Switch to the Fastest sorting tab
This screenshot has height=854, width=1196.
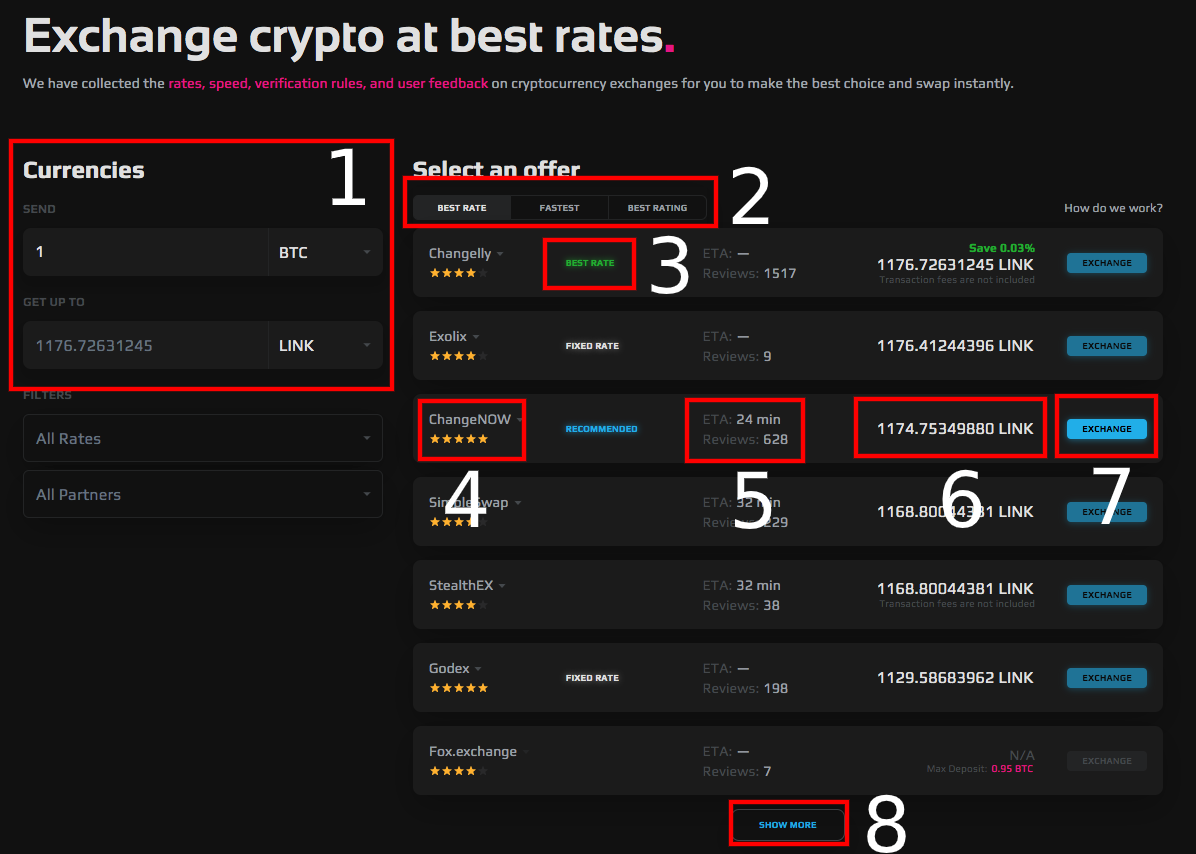[x=559, y=207]
